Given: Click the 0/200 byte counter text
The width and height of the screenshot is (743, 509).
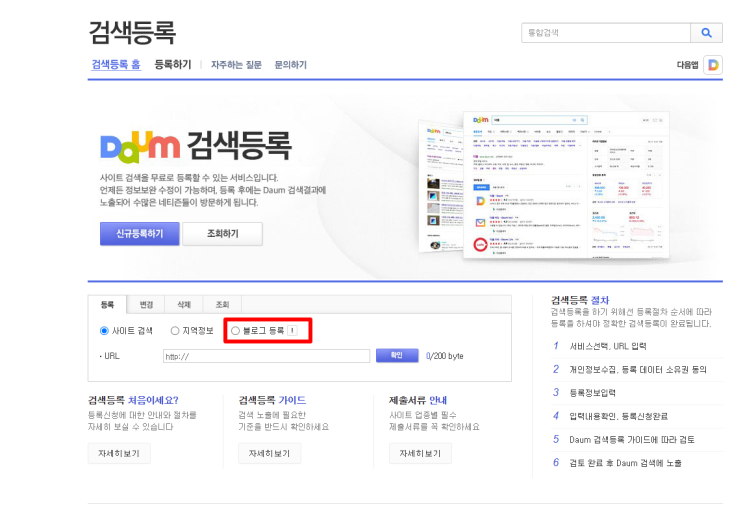Looking at the screenshot, I should tap(444, 356).
